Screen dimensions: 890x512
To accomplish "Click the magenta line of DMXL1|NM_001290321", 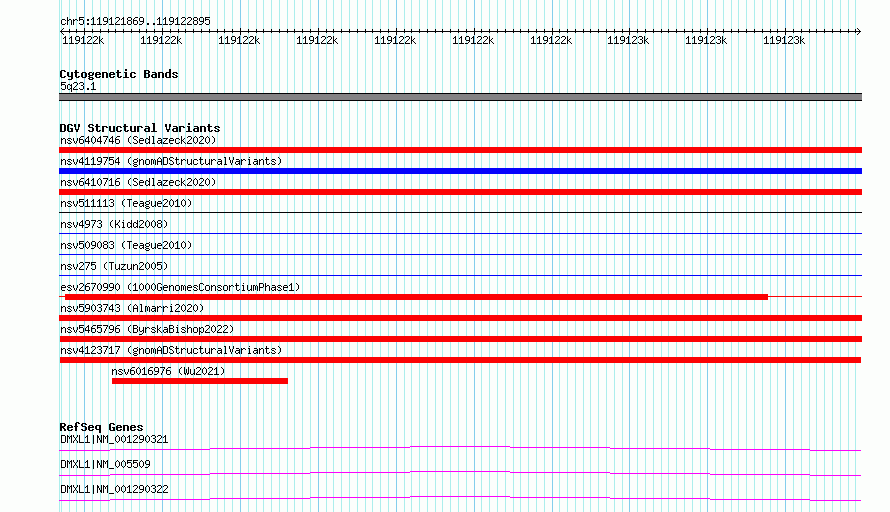I will click(460, 447).
